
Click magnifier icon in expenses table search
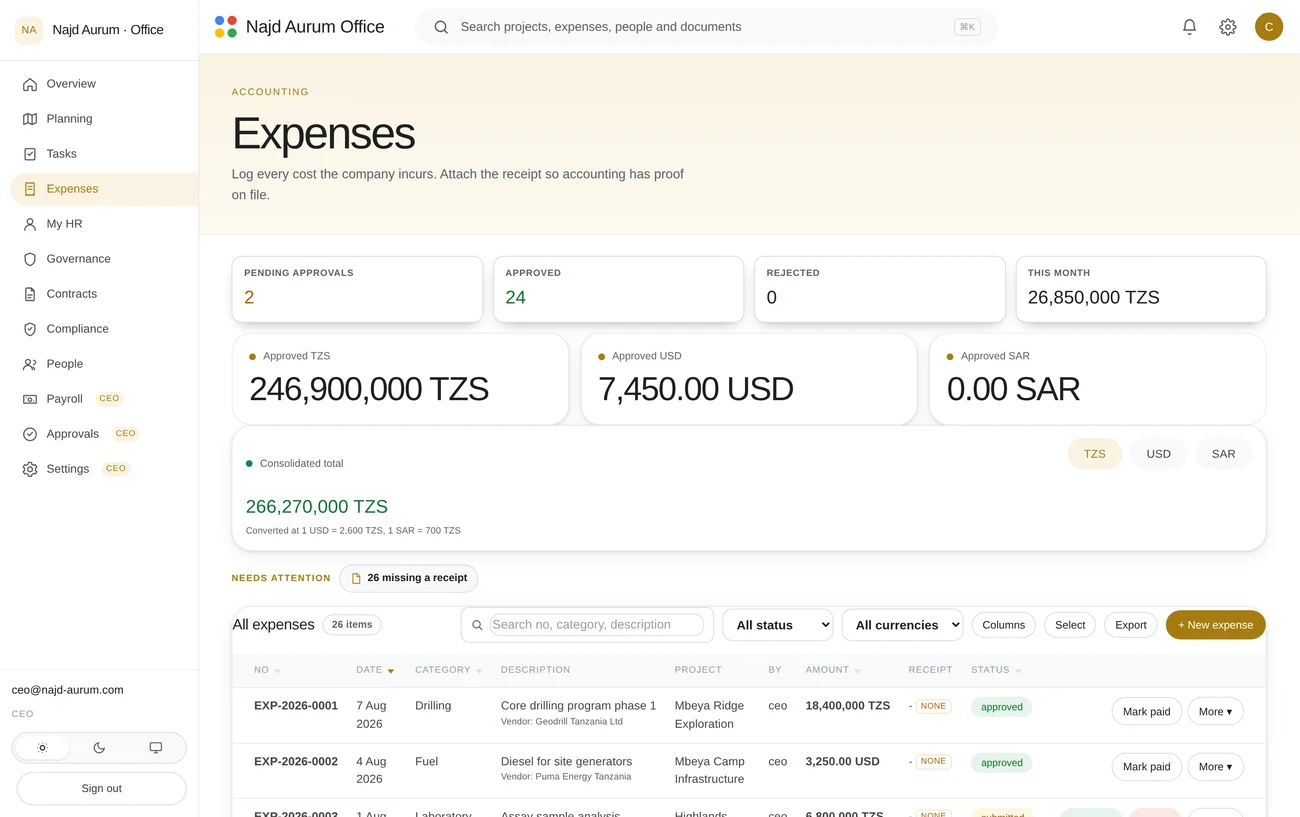pyautogui.click(x=477, y=625)
